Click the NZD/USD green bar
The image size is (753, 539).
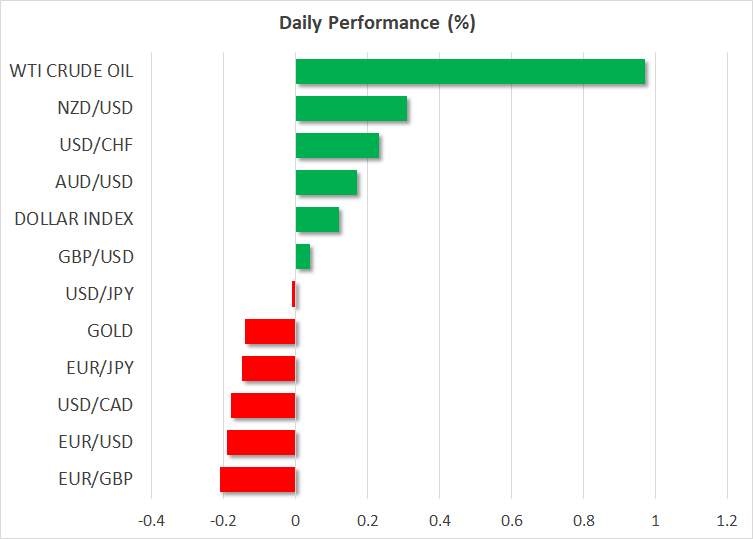pyautogui.click(x=351, y=109)
